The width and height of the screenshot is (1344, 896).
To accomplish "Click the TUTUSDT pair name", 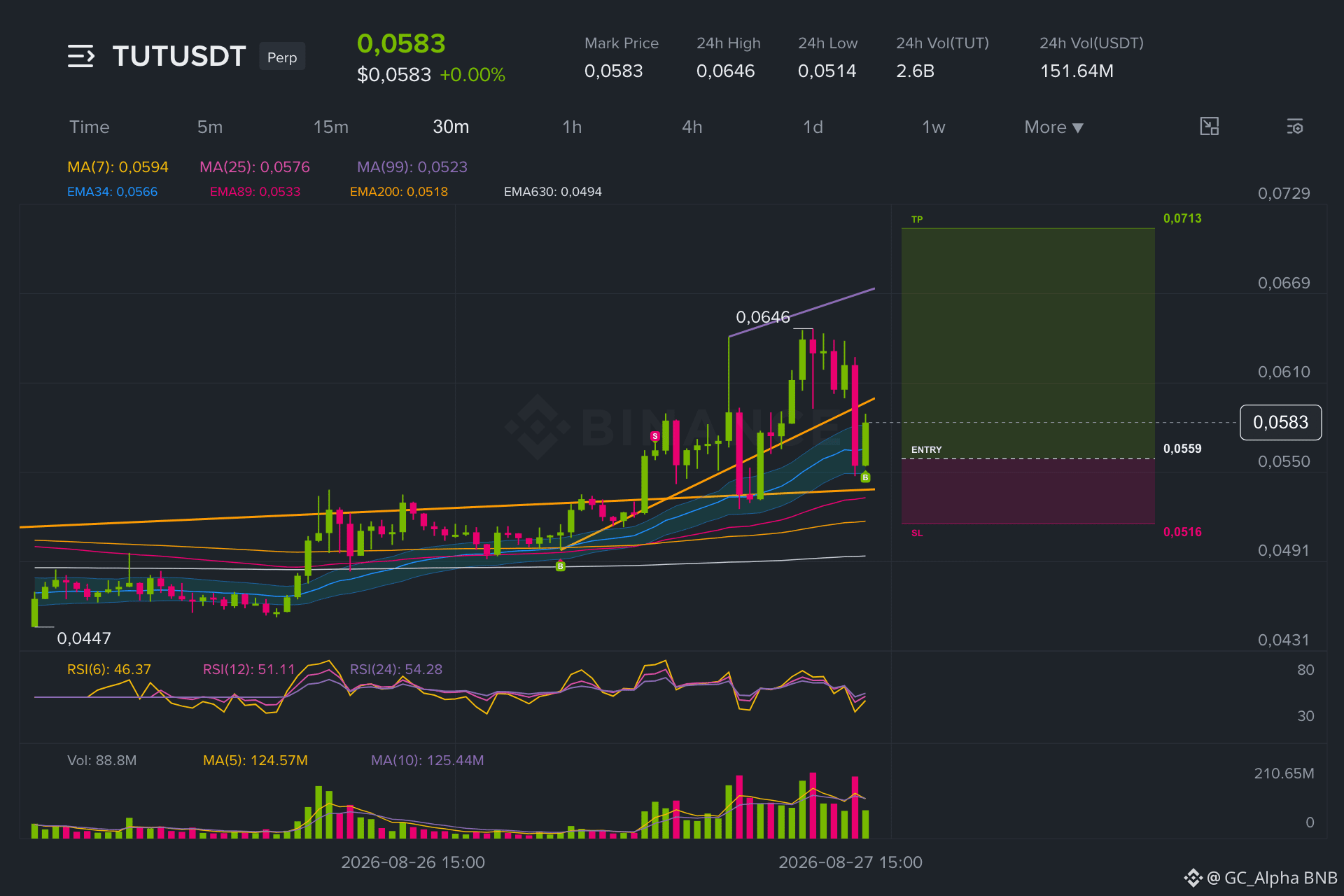I will [x=179, y=56].
